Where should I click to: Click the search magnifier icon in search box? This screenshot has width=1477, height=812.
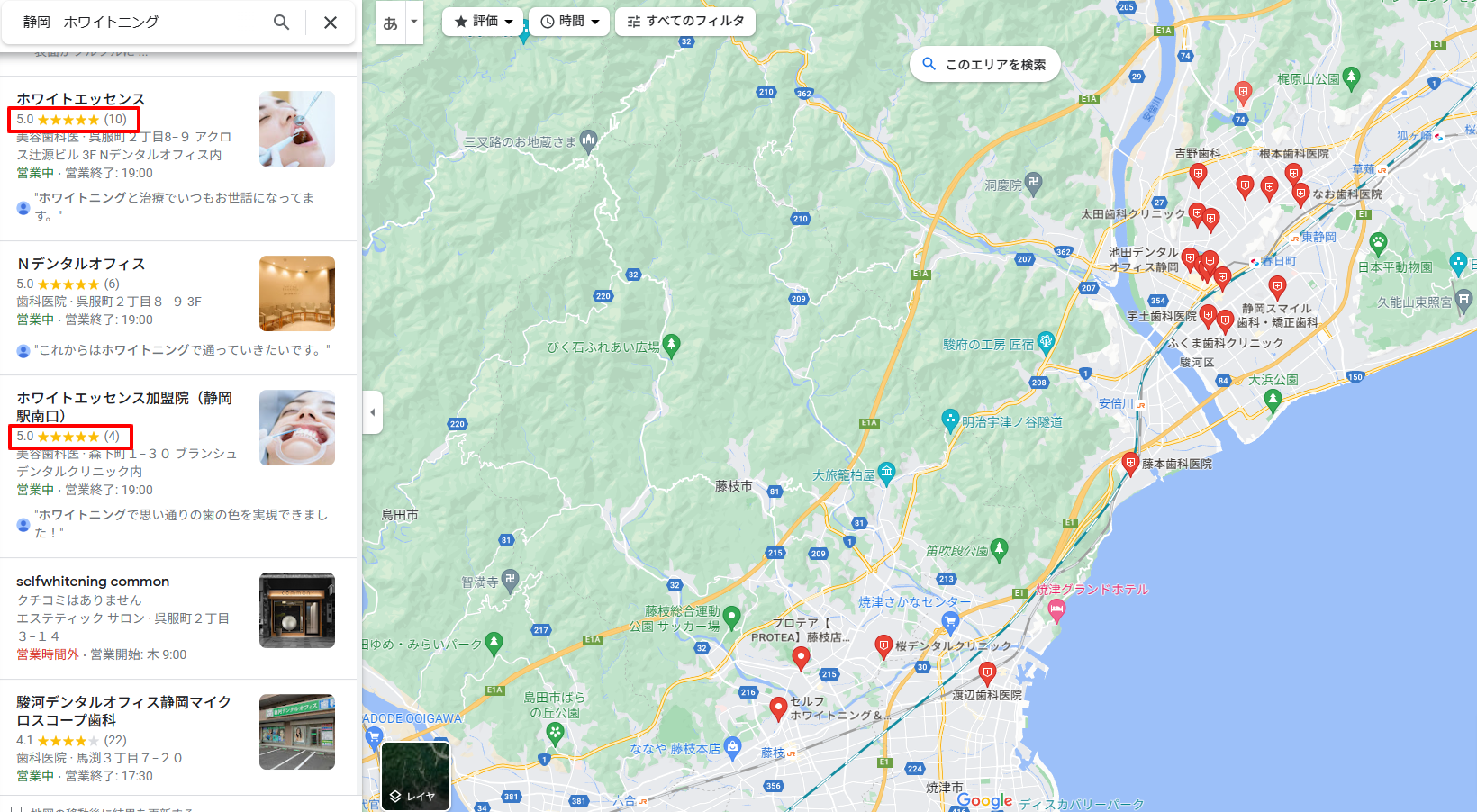282,22
